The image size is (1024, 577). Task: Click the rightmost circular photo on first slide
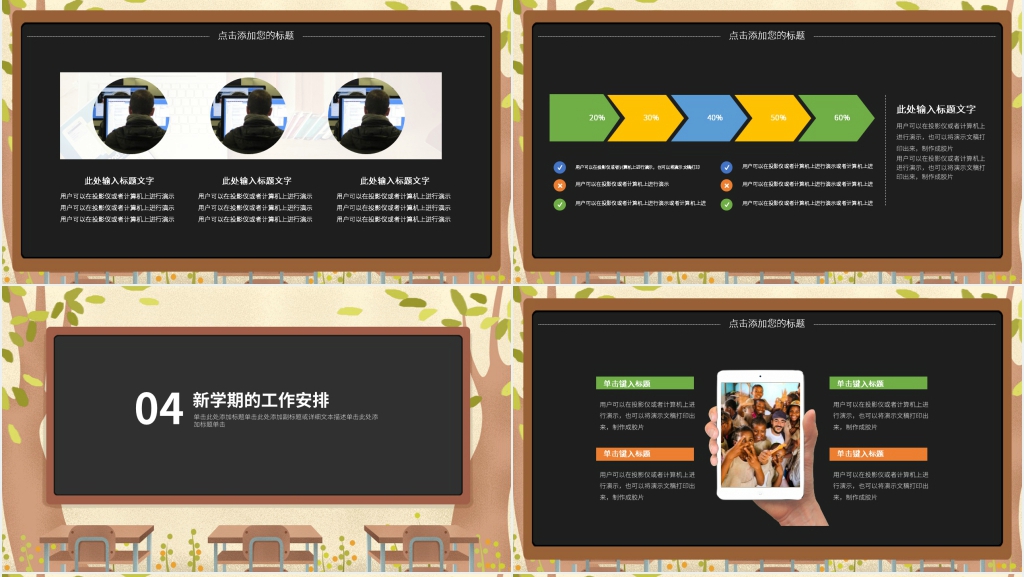pos(366,114)
